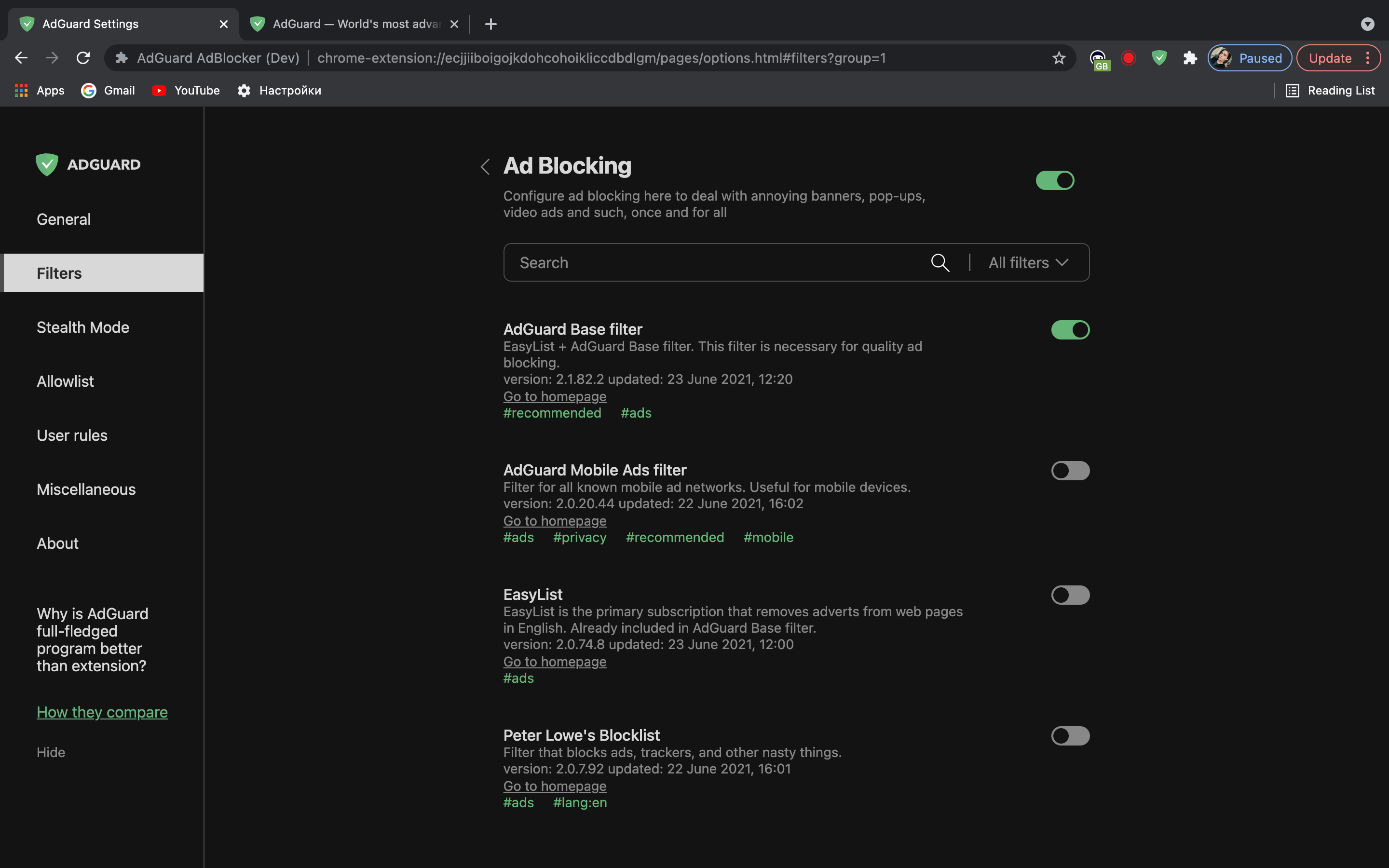
Task: Click the back arrow in Ad Blocking panel
Action: click(x=484, y=165)
